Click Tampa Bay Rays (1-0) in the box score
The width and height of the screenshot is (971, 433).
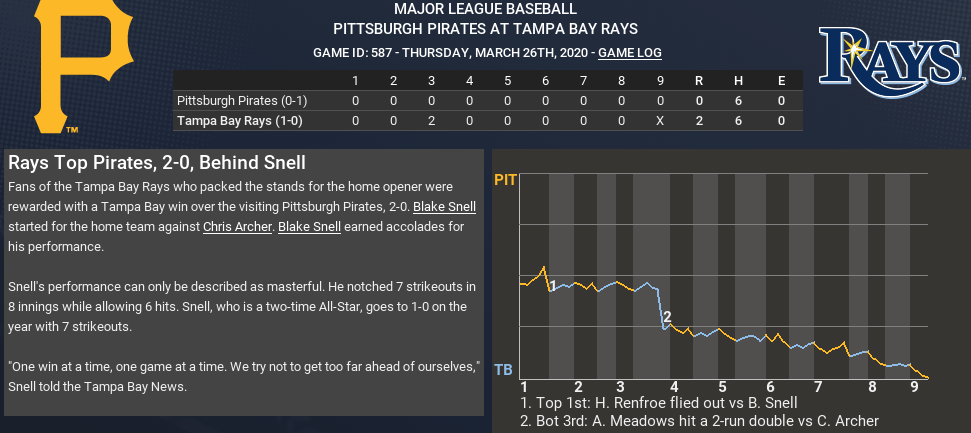coord(240,122)
